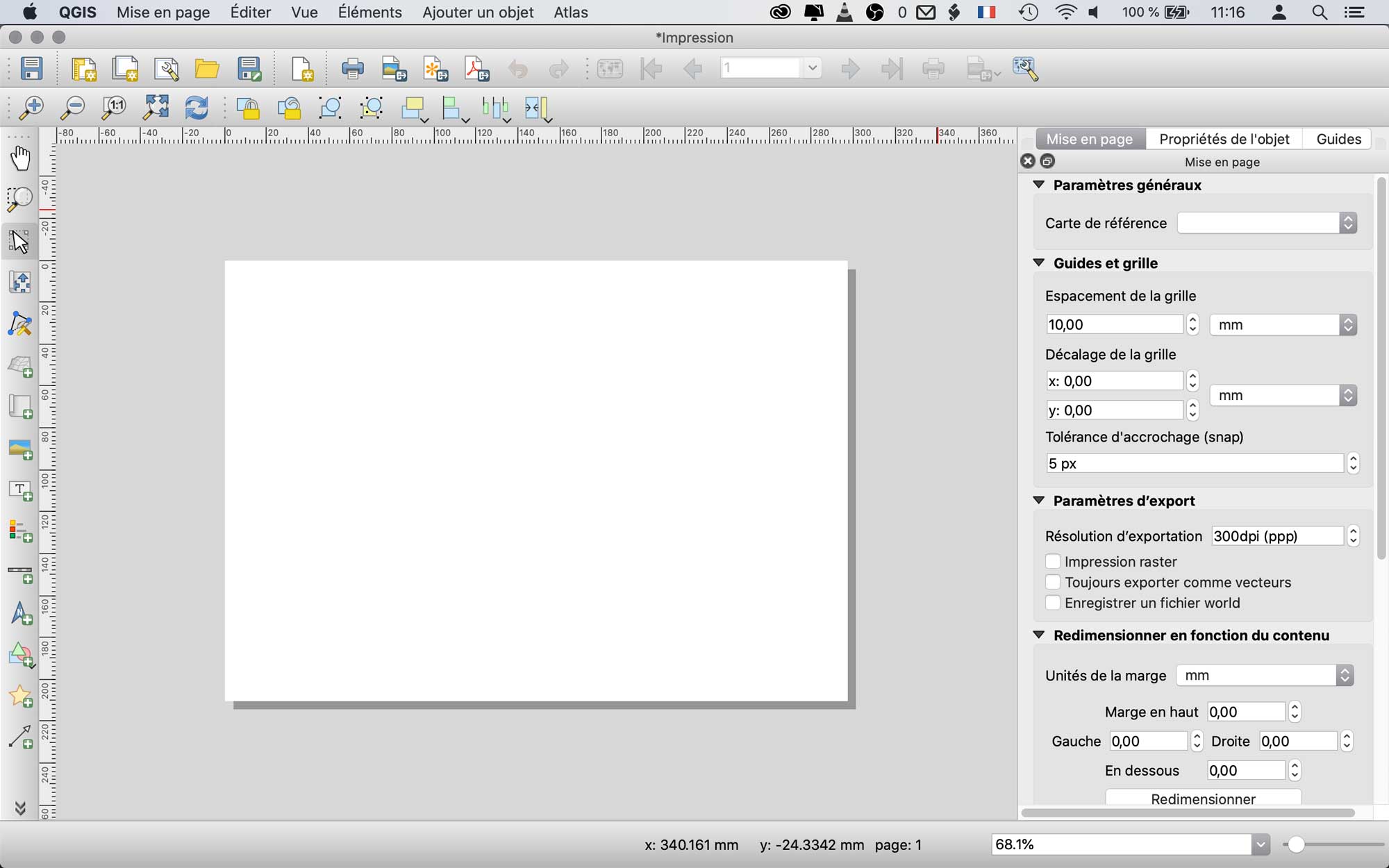Click the Print layout icon
Viewport: 1389px width, 868px height.
(353, 69)
